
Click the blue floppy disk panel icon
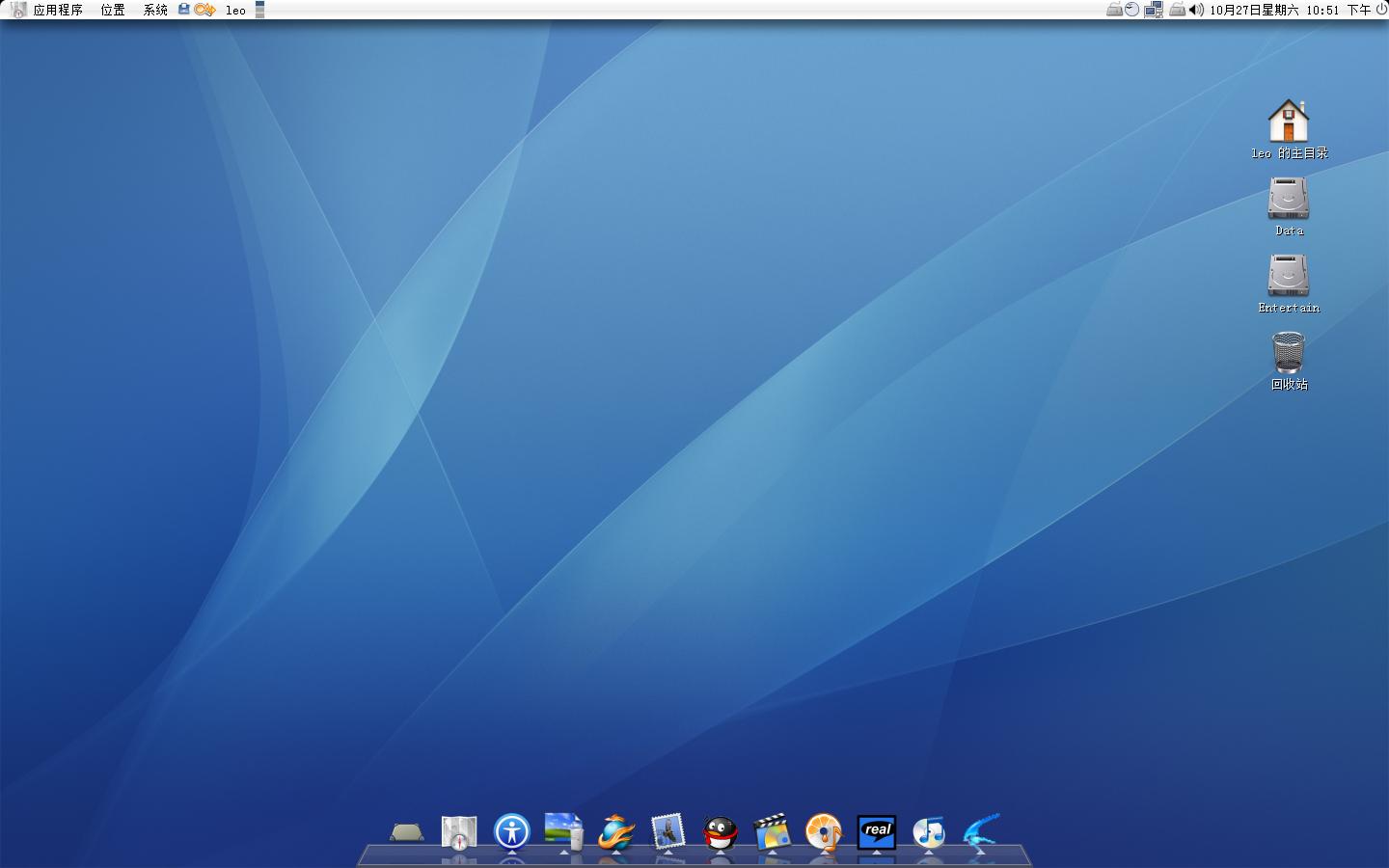(x=183, y=10)
